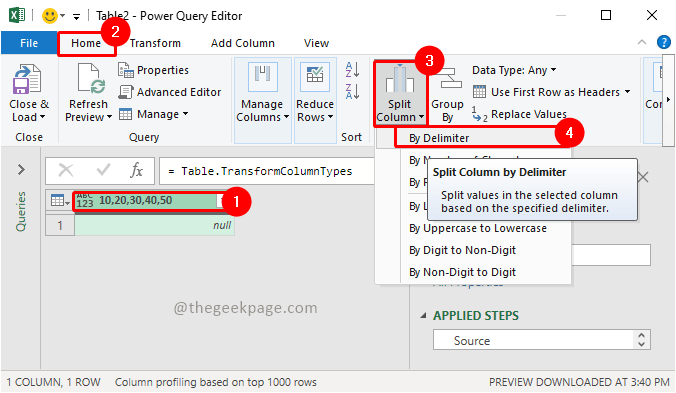Switch to the Add Column tab

click(242, 43)
